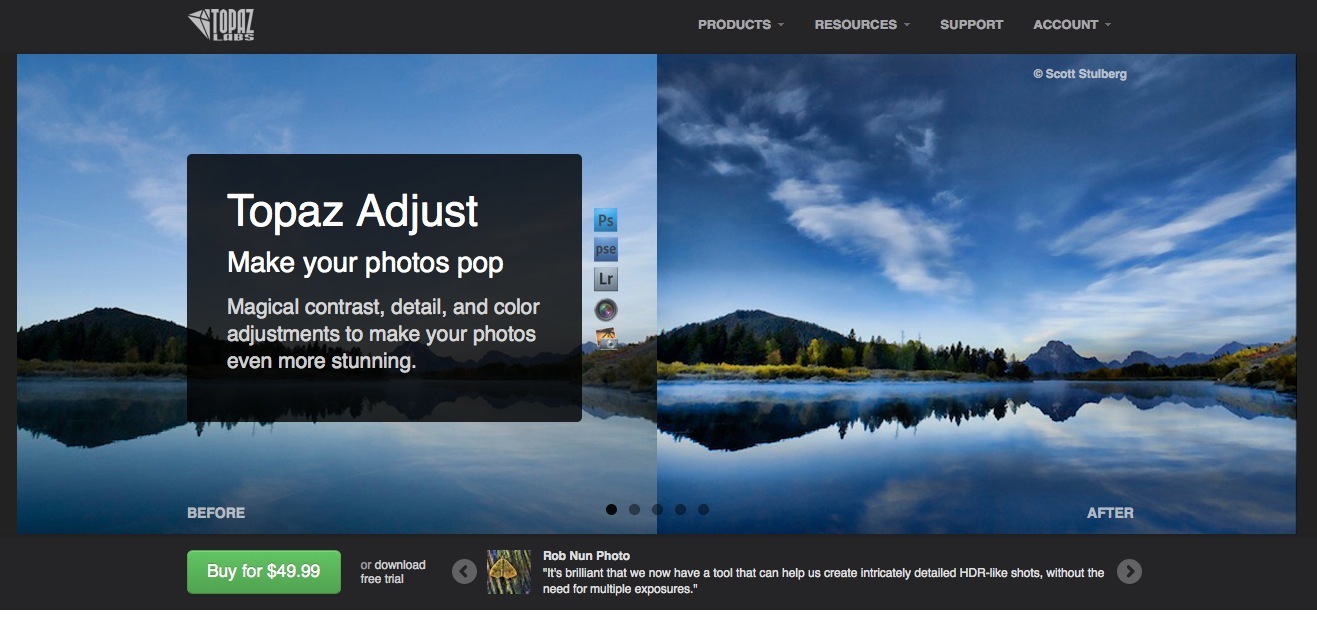
Task: Expand the Resources dropdown menu
Action: [x=862, y=24]
